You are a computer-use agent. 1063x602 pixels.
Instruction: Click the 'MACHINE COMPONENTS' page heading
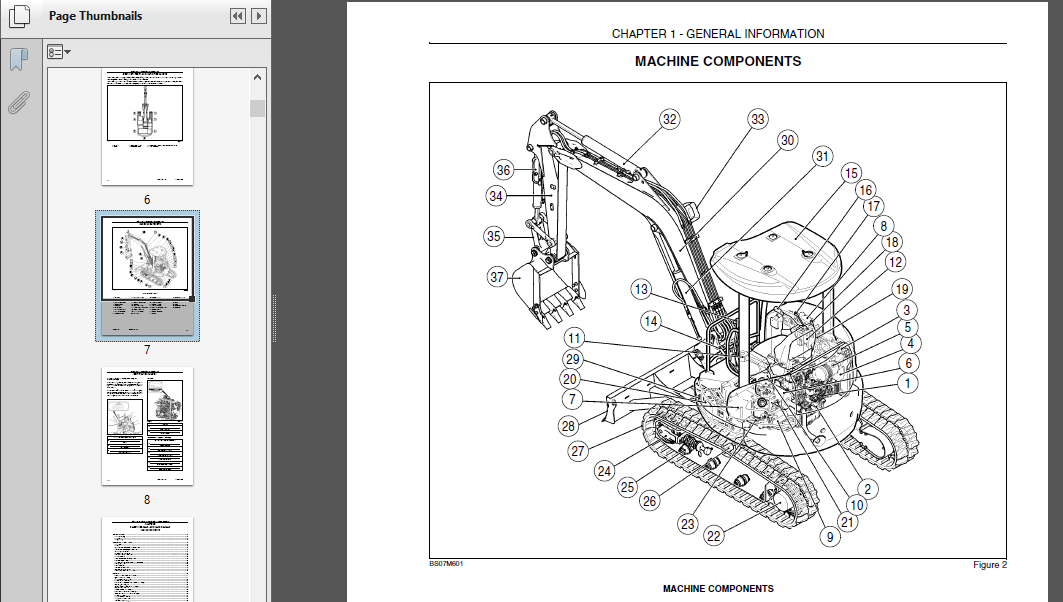click(x=718, y=61)
